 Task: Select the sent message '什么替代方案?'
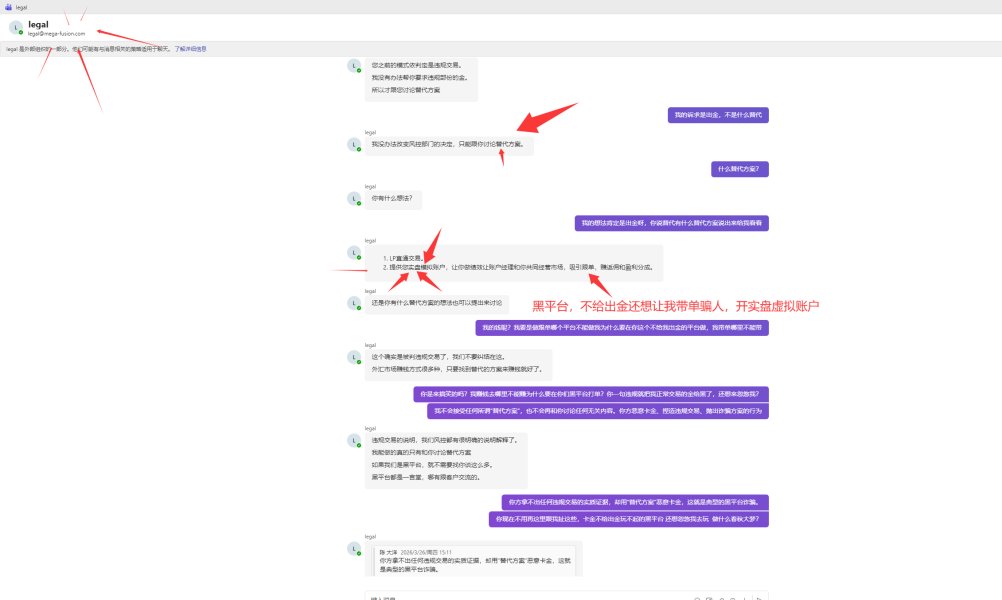point(739,169)
